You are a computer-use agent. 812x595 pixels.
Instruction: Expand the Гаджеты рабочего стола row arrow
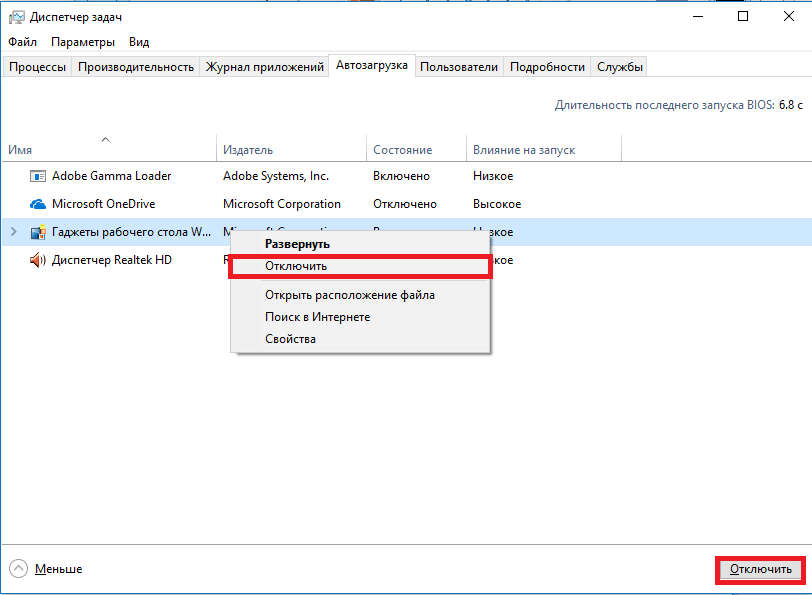point(13,232)
